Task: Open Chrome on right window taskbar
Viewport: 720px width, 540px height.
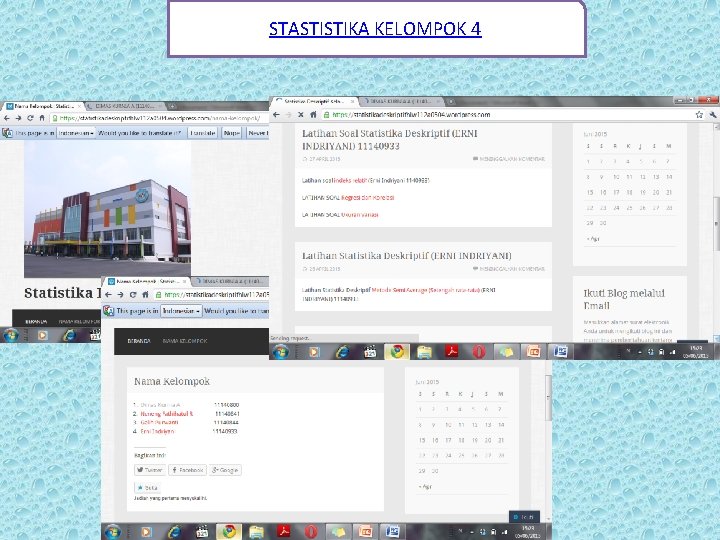Action: click(x=397, y=352)
